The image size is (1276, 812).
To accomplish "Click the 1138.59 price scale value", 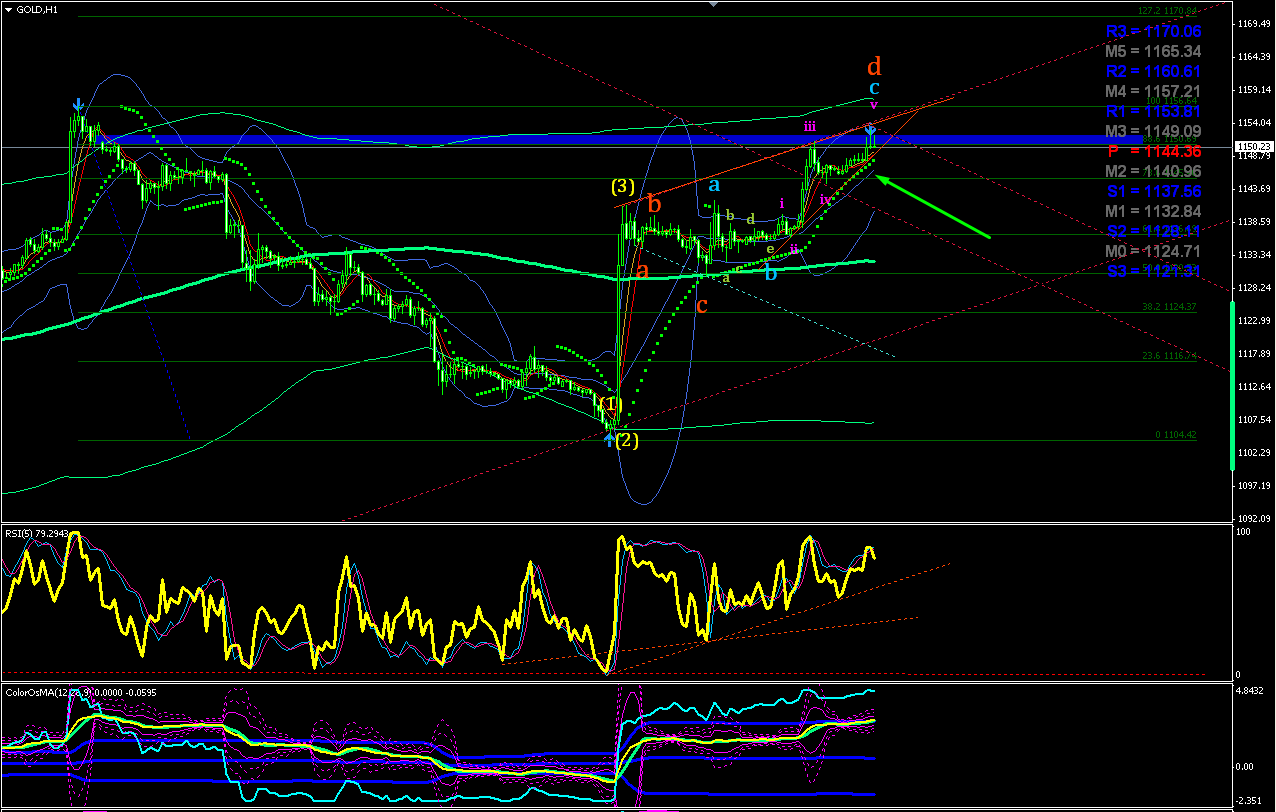I will pos(1253,221).
